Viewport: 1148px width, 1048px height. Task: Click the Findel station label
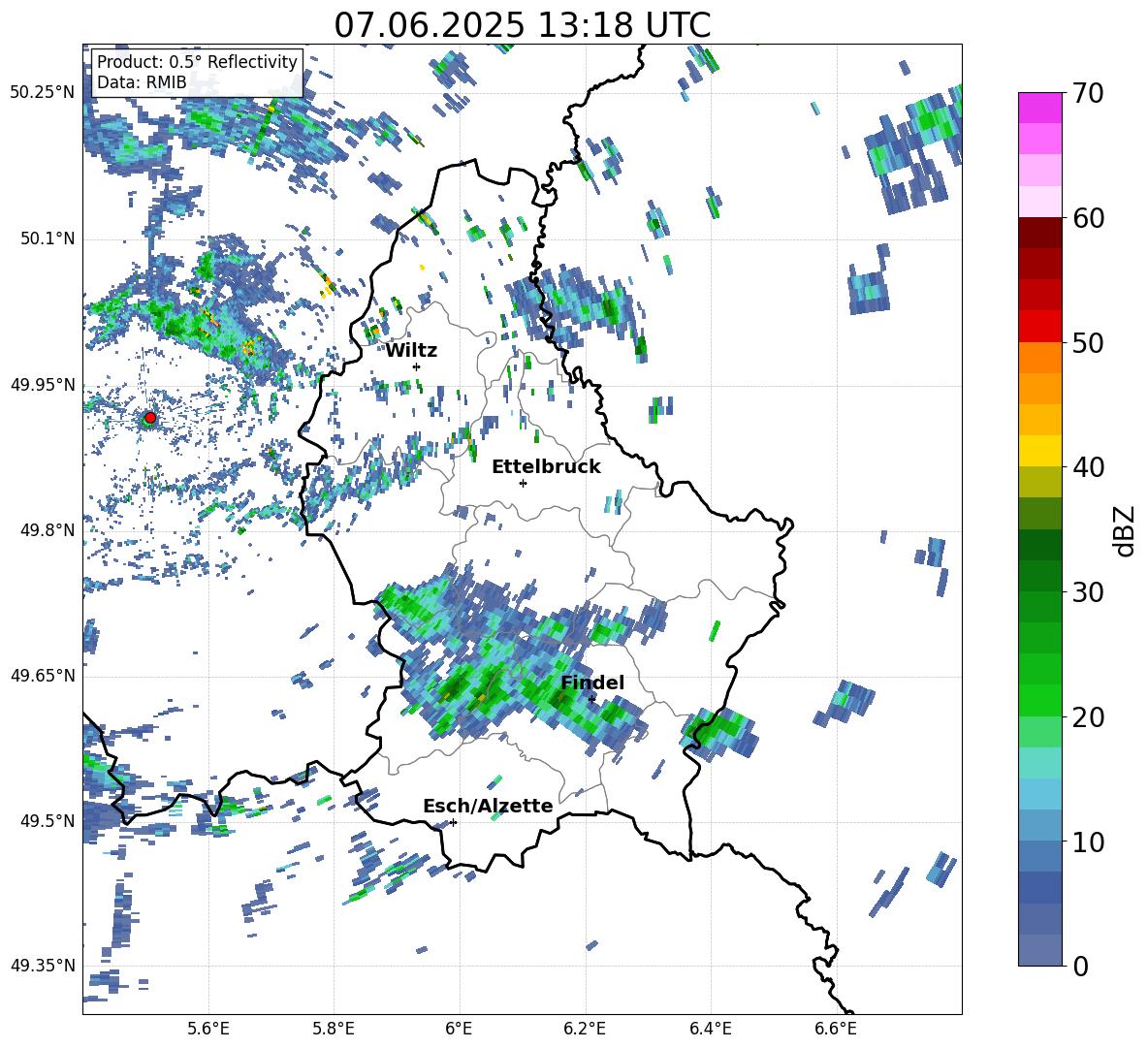[x=592, y=683]
